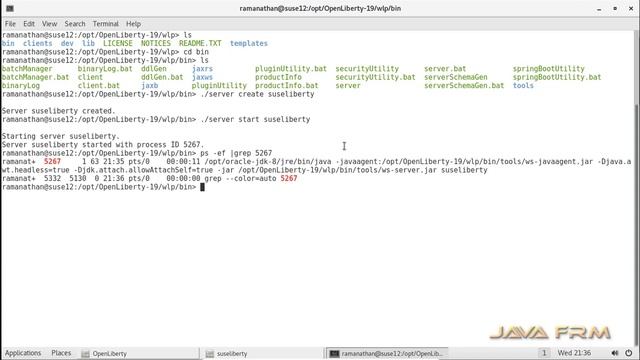Click the power icon in taskbar
Image resolution: width=640 pixels, height=360 pixels.
pyautogui.click(x=629, y=353)
